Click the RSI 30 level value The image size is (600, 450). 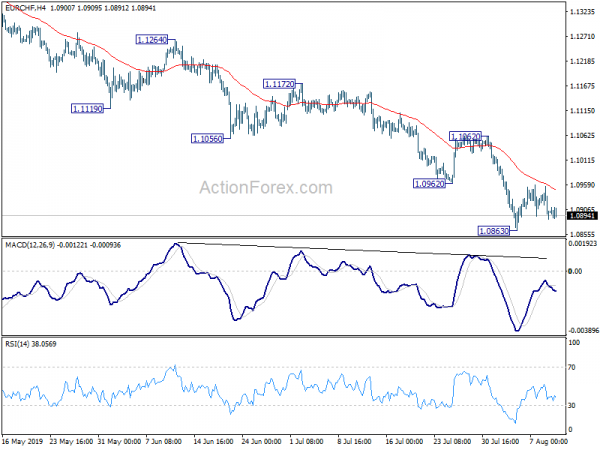click(572, 405)
